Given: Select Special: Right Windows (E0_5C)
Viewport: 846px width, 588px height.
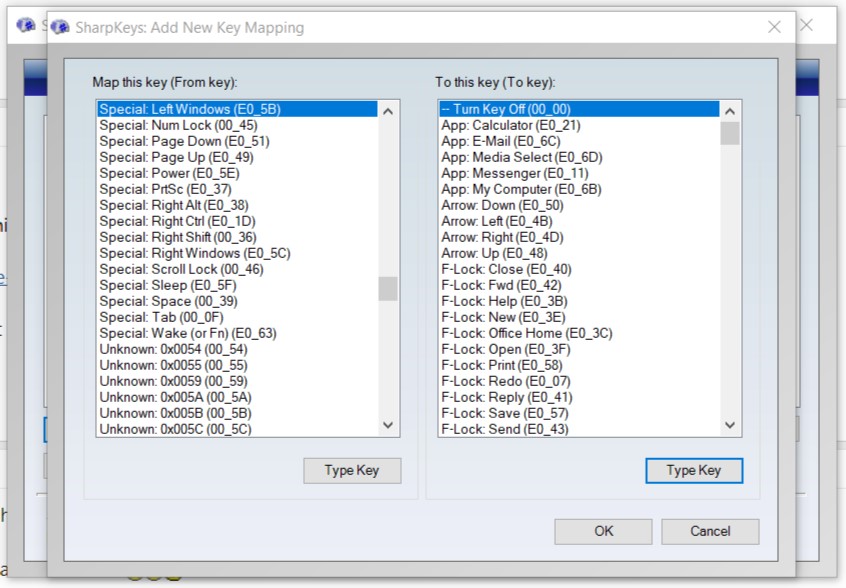Looking at the screenshot, I should coord(237,254).
